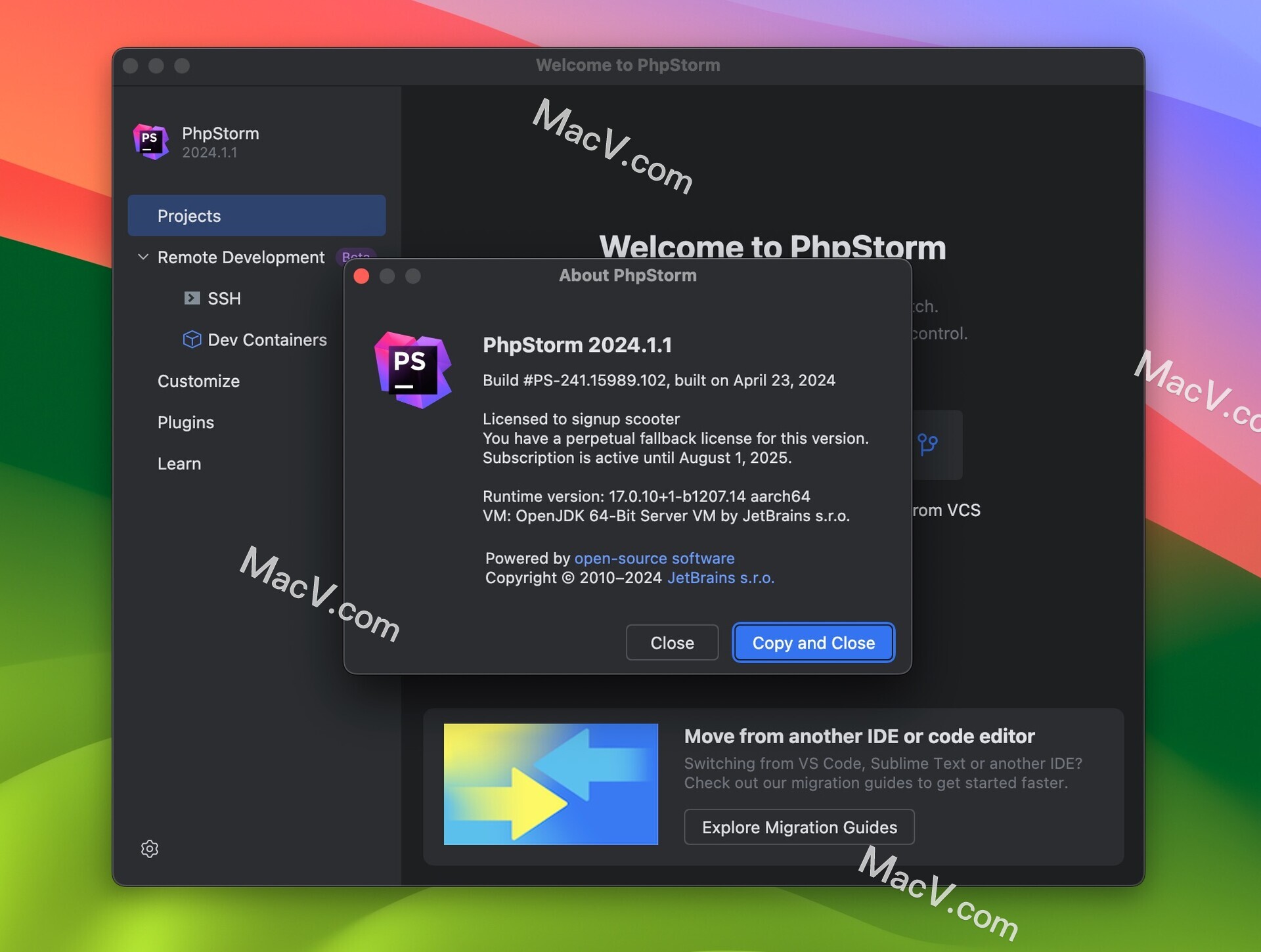Expand the SSH remote development entry
Screen dimensions: 1261x952
tap(224, 298)
